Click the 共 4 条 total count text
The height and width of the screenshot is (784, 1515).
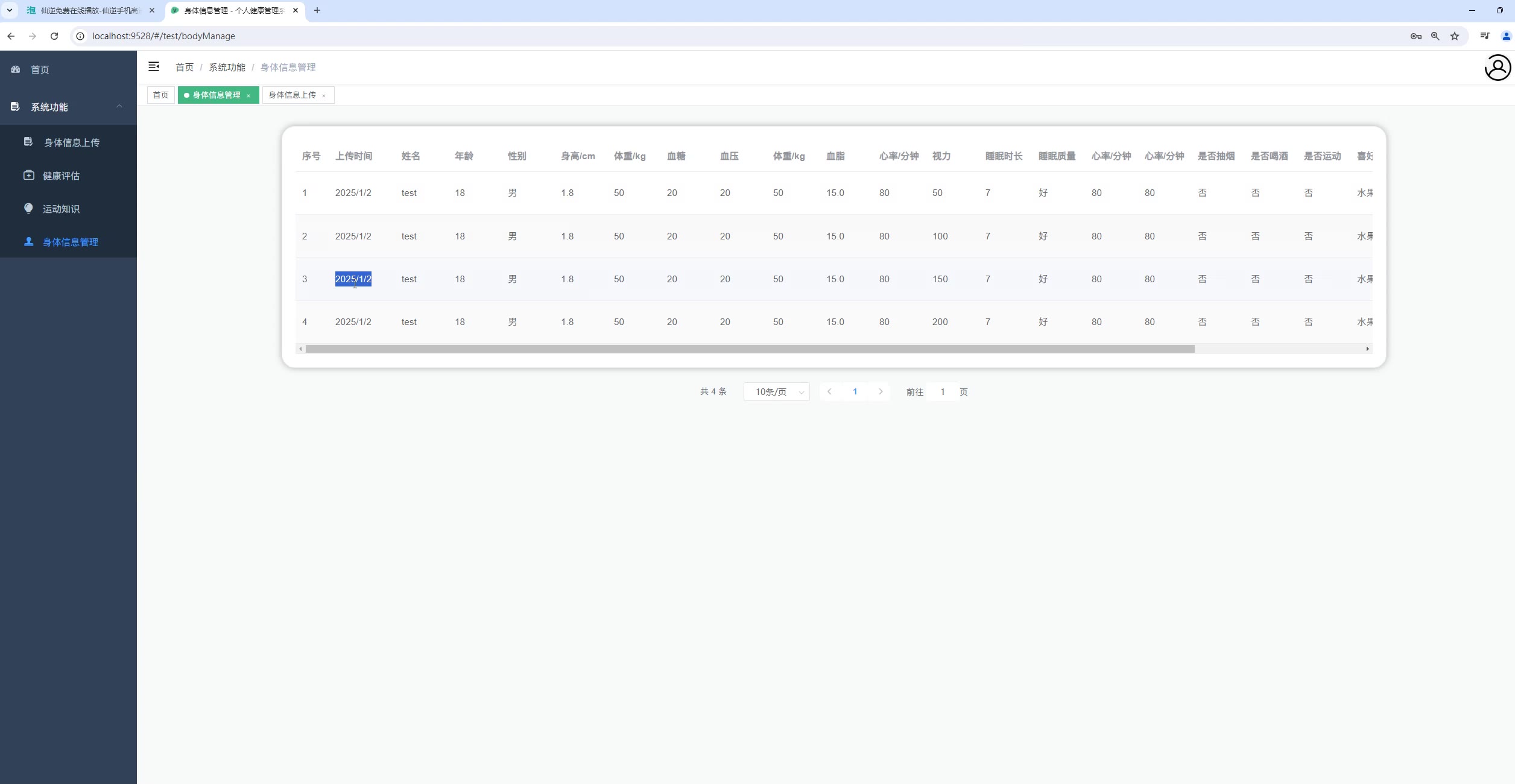click(713, 392)
